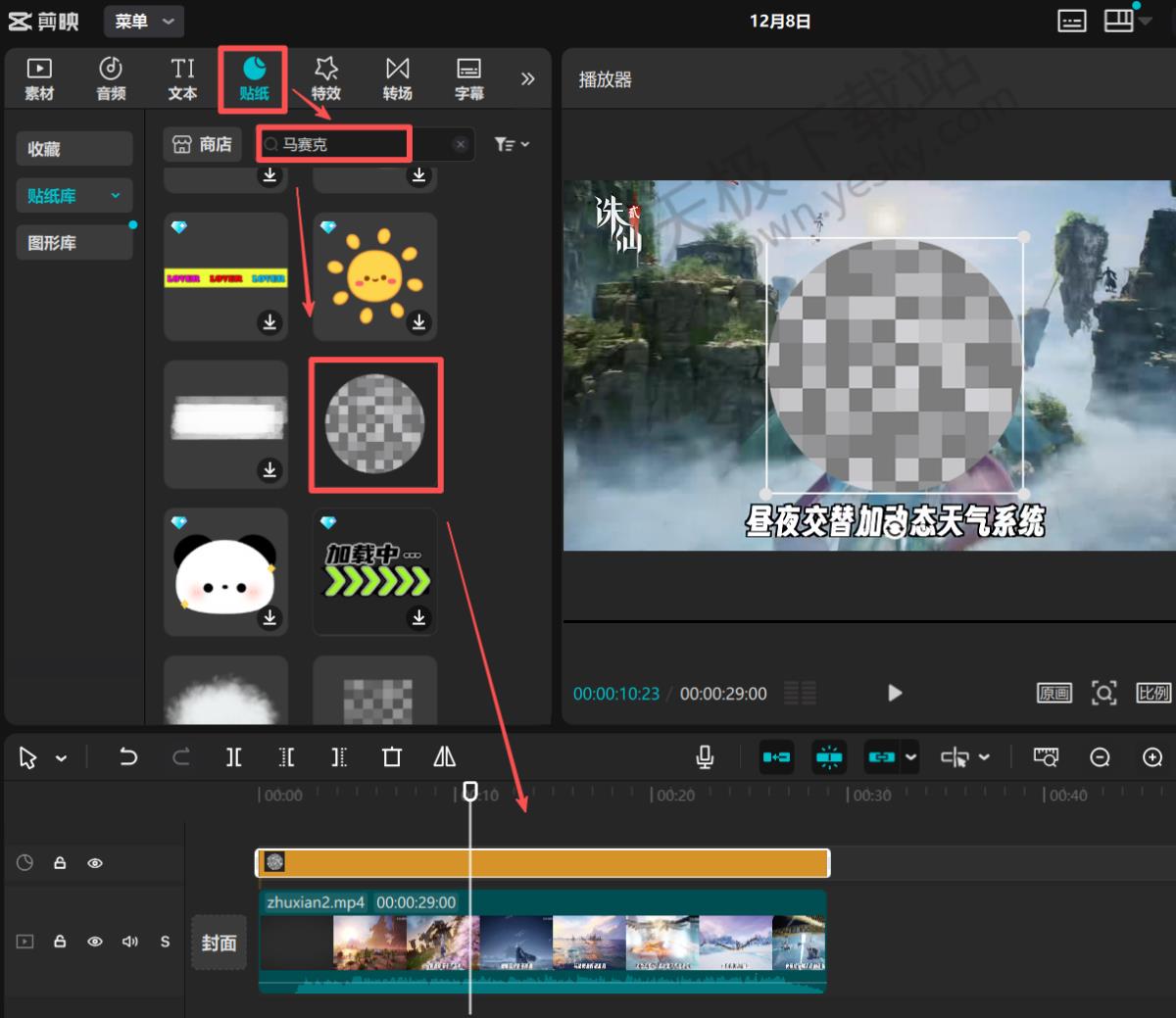Select the split clip tool

(x=233, y=756)
